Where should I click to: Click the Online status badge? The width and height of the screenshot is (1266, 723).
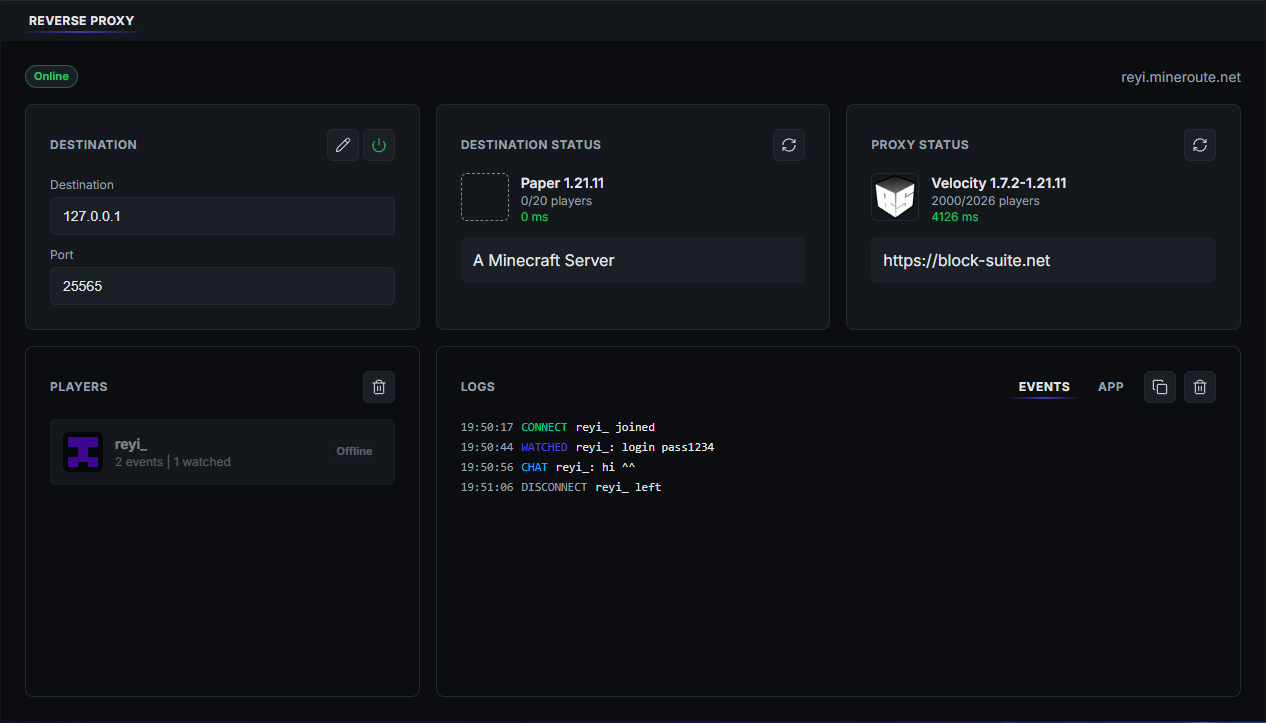[x=52, y=76]
